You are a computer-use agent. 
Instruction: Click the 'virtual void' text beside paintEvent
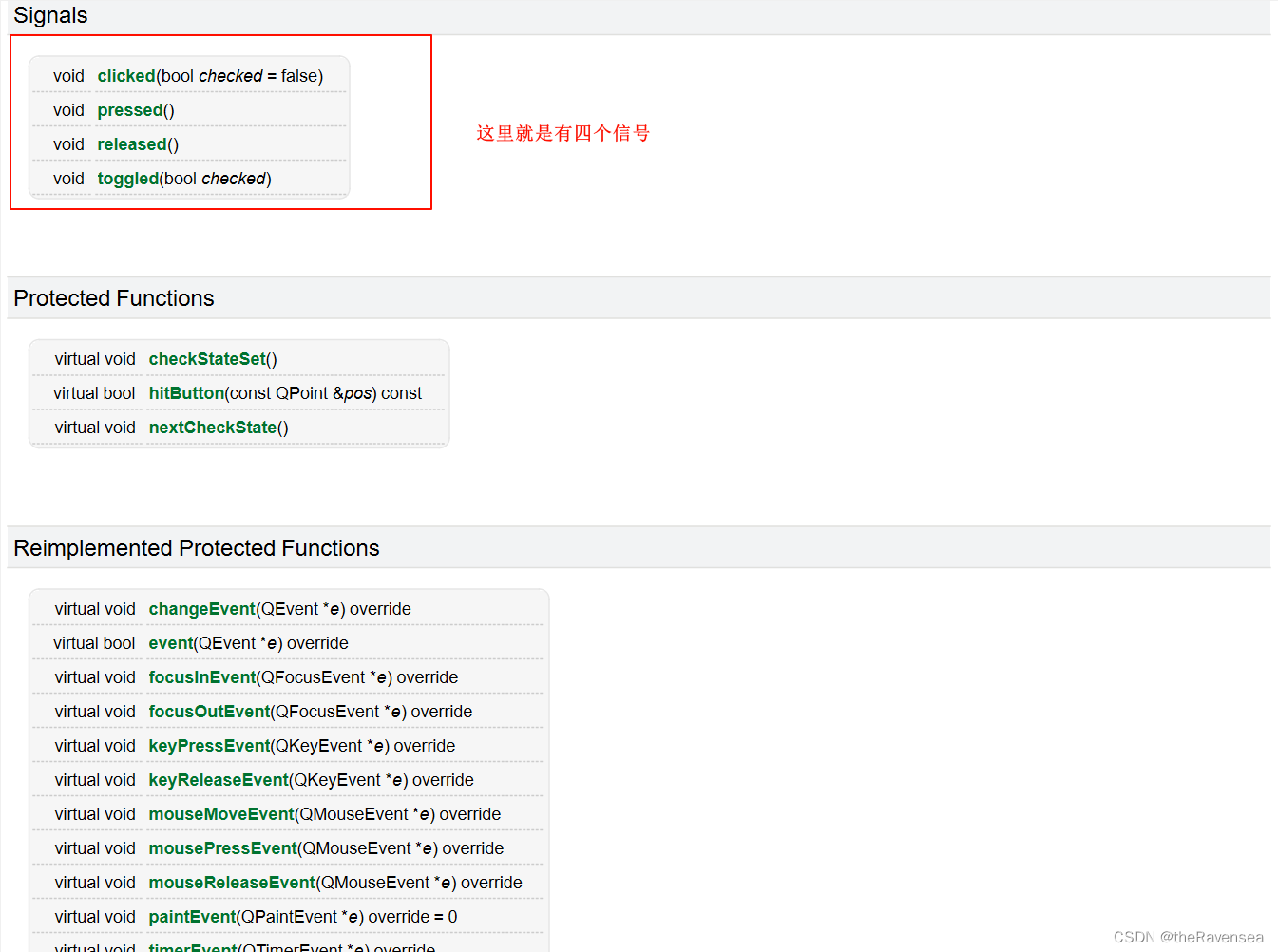pyautogui.click(x=95, y=917)
